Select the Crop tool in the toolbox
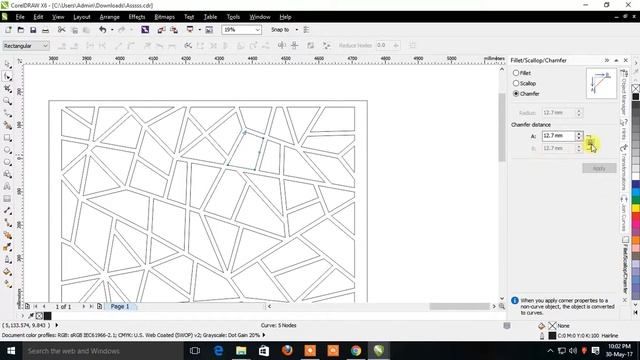Viewport: 640px width, 360px height. tap(7, 89)
